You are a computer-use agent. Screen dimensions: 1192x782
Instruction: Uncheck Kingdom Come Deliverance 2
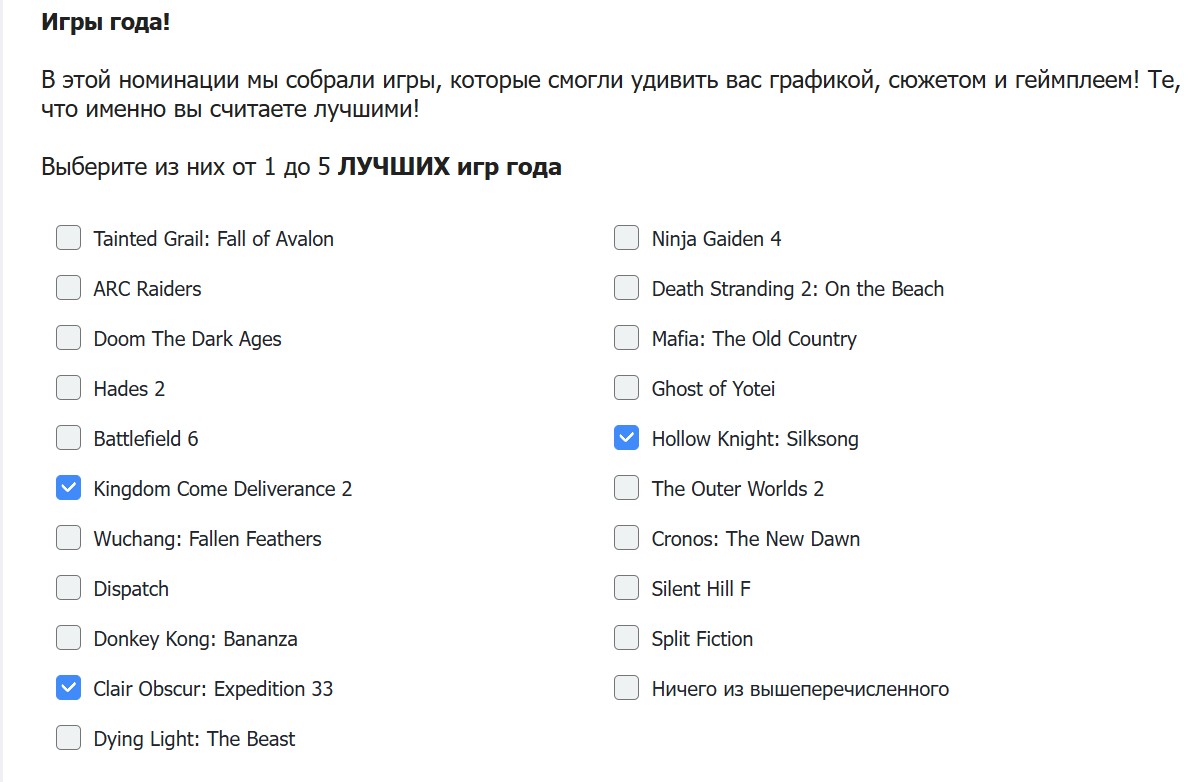[68, 488]
